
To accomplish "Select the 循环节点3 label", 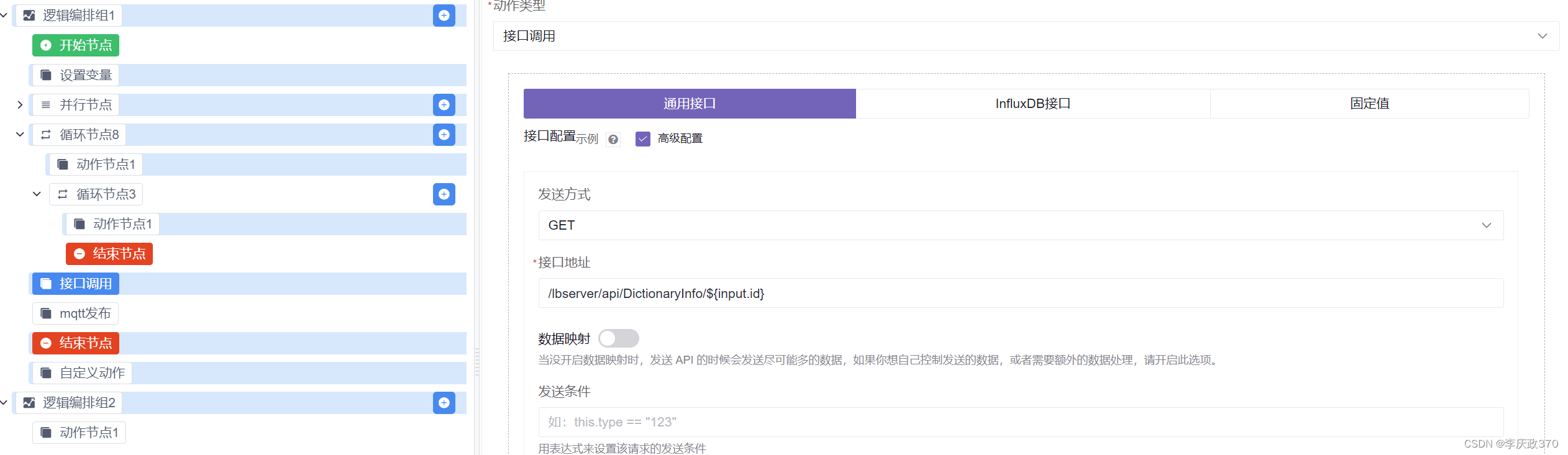I will click(x=106, y=194).
